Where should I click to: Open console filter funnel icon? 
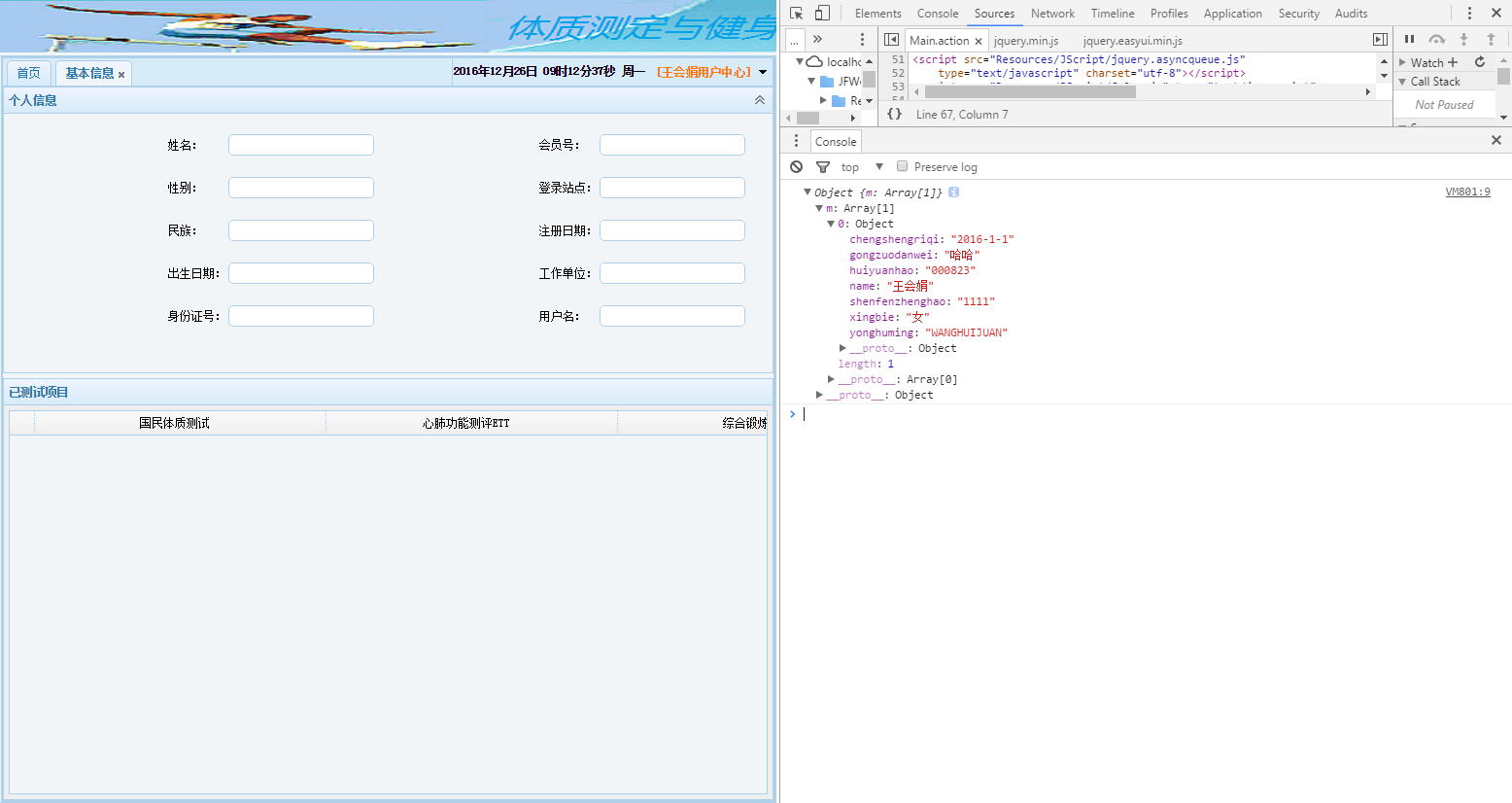tap(823, 167)
